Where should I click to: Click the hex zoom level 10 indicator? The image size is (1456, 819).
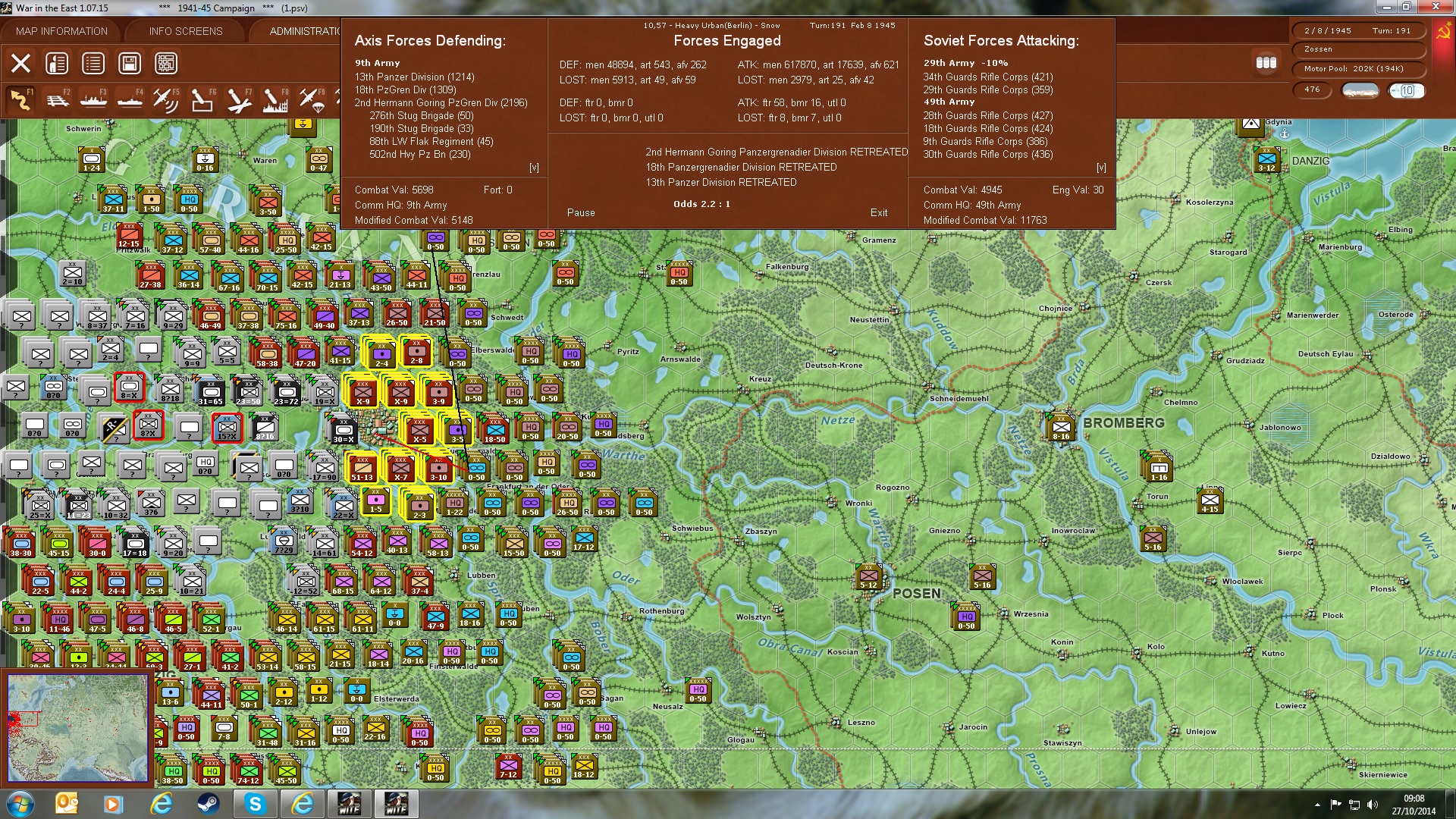(1407, 90)
